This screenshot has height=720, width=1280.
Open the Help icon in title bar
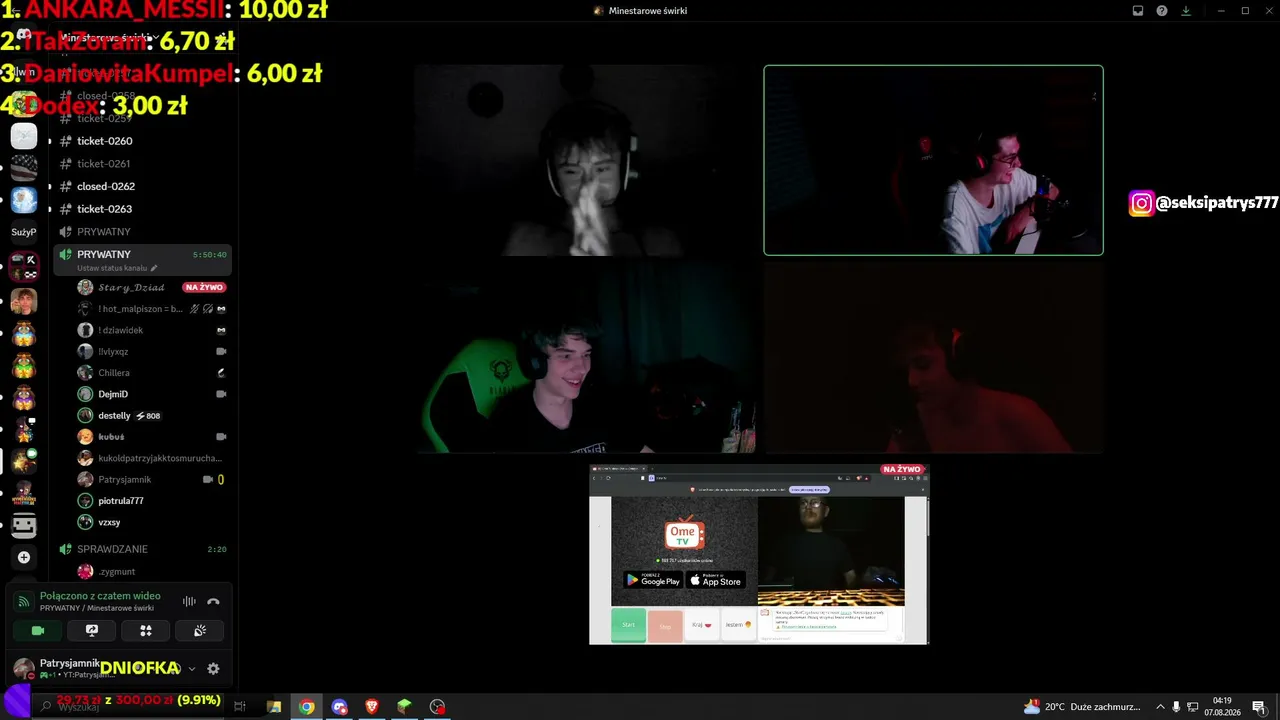(1162, 11)
